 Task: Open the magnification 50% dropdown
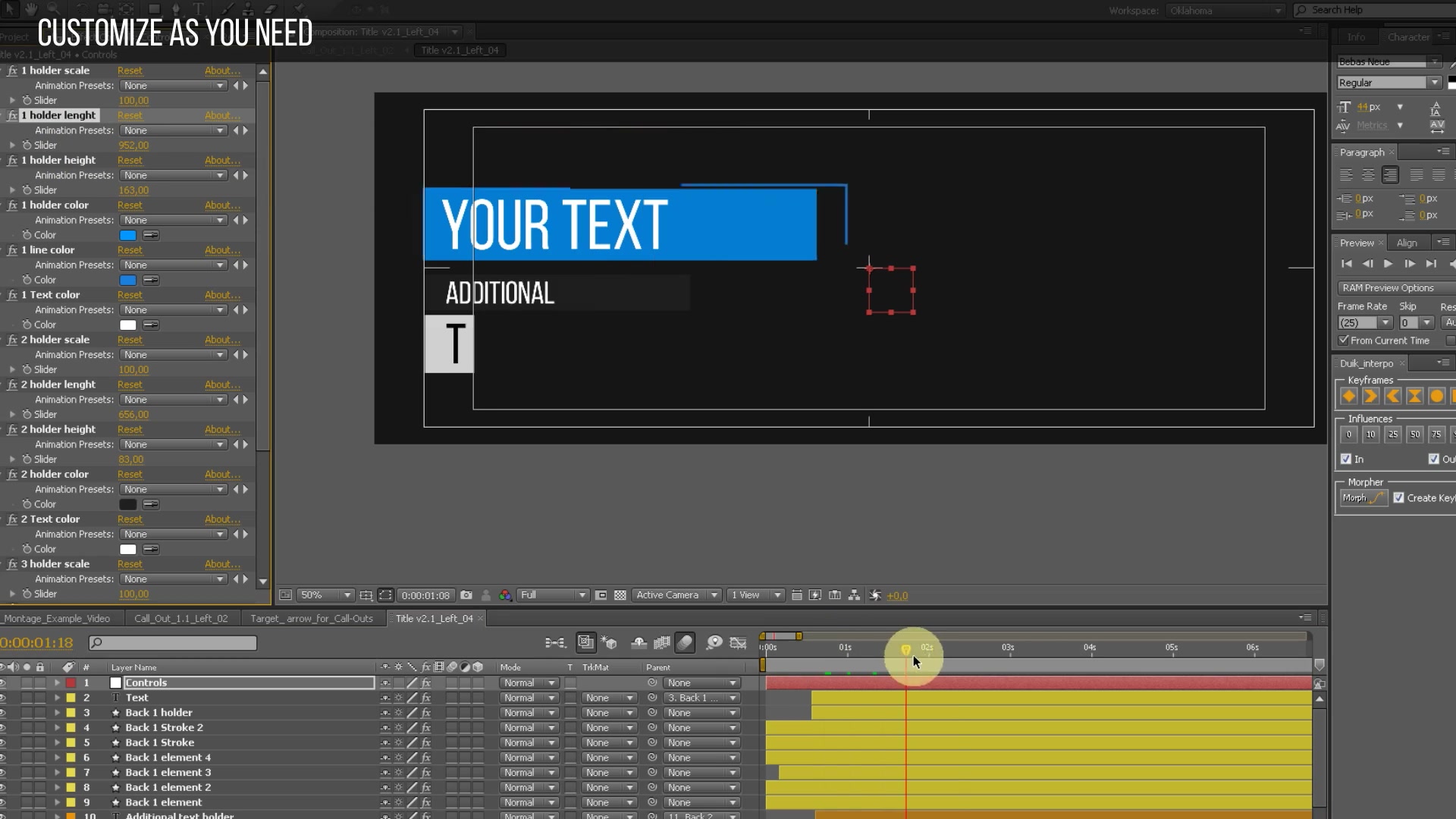pyautogui.click(x=326, y=595)
